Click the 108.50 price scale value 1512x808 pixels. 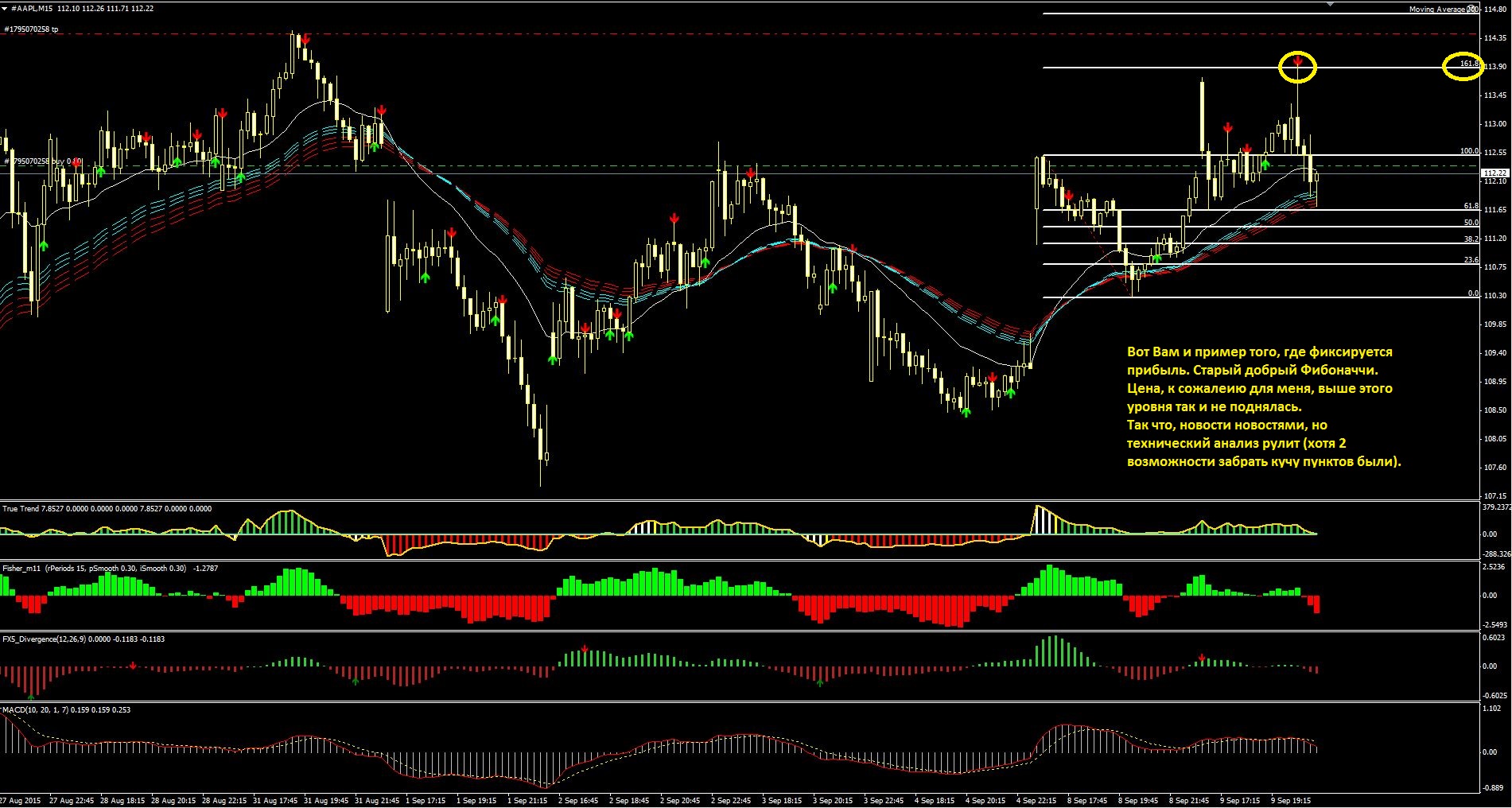[x=1495, y=410]
